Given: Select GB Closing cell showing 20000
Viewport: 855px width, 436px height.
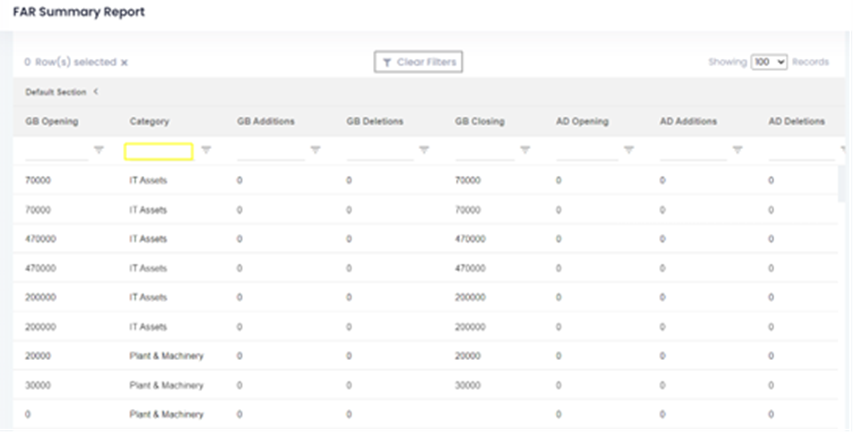Looking at the screenshot, I should 468,356.
